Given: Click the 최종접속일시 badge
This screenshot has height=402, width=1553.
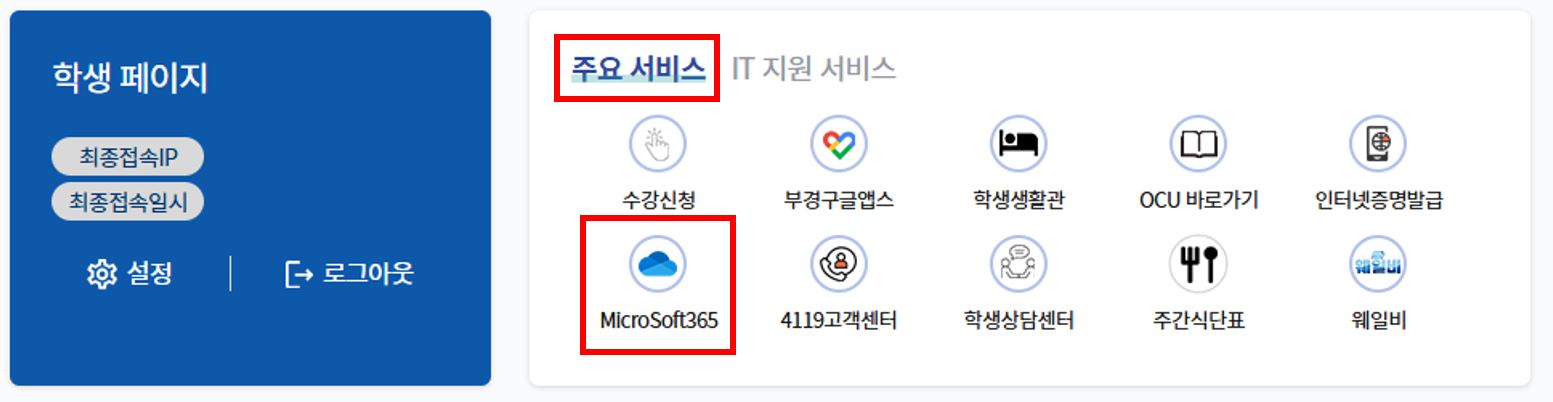Looking at the screenshot, I should click(x=127, y=202).
